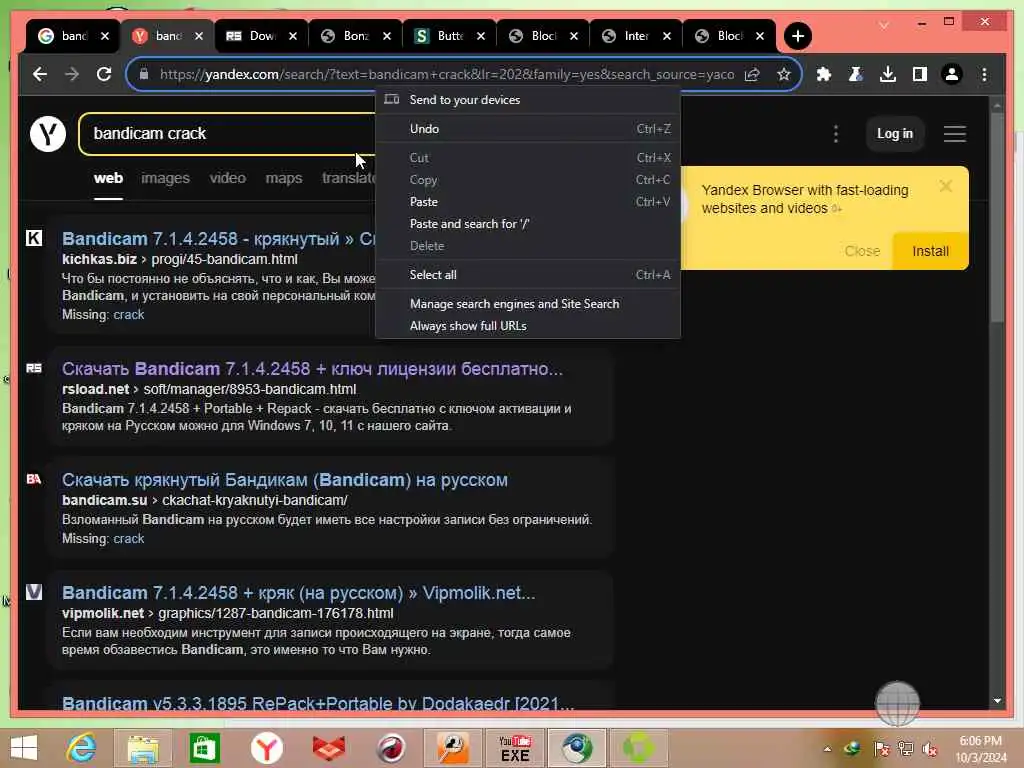Open the Chrome three-dot menu
This screenshot has width=1024, height=768.
point(984,74)
